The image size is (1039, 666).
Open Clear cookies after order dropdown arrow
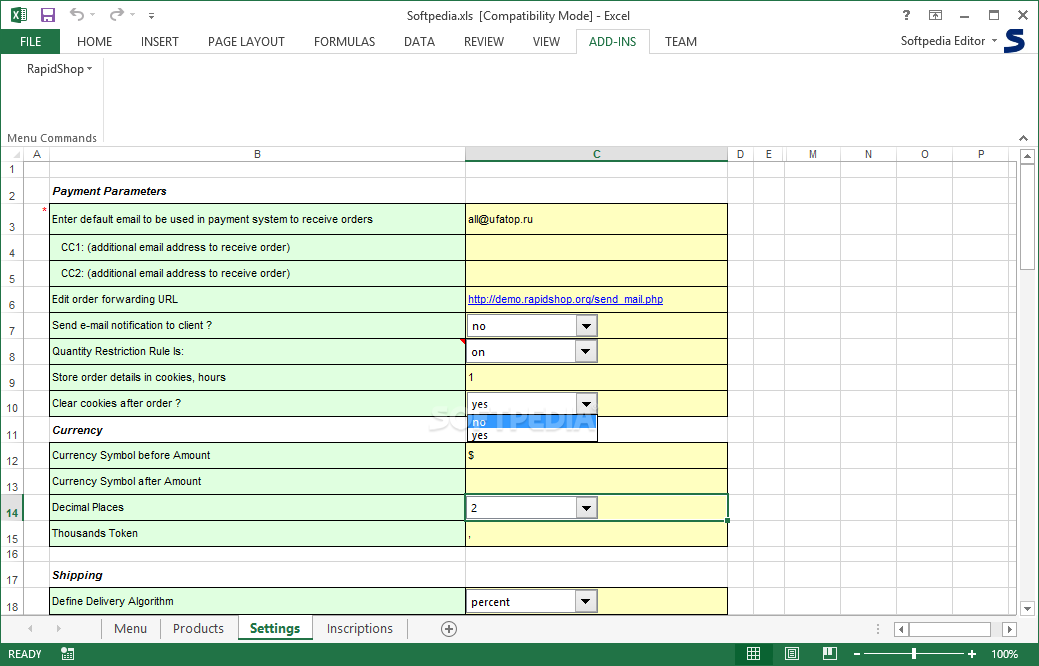(x=586, y=404)
